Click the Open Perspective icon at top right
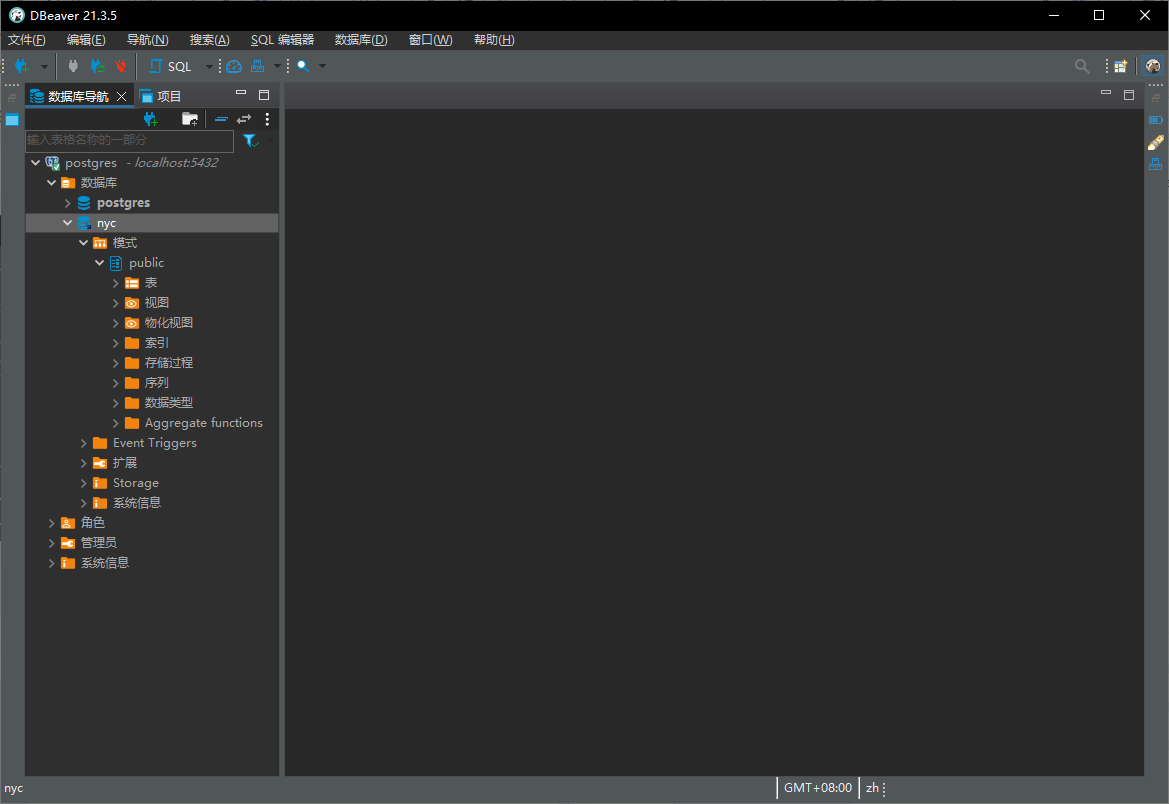Image resolution: width=1169 pixels, height=804 pixels. 1121,66
